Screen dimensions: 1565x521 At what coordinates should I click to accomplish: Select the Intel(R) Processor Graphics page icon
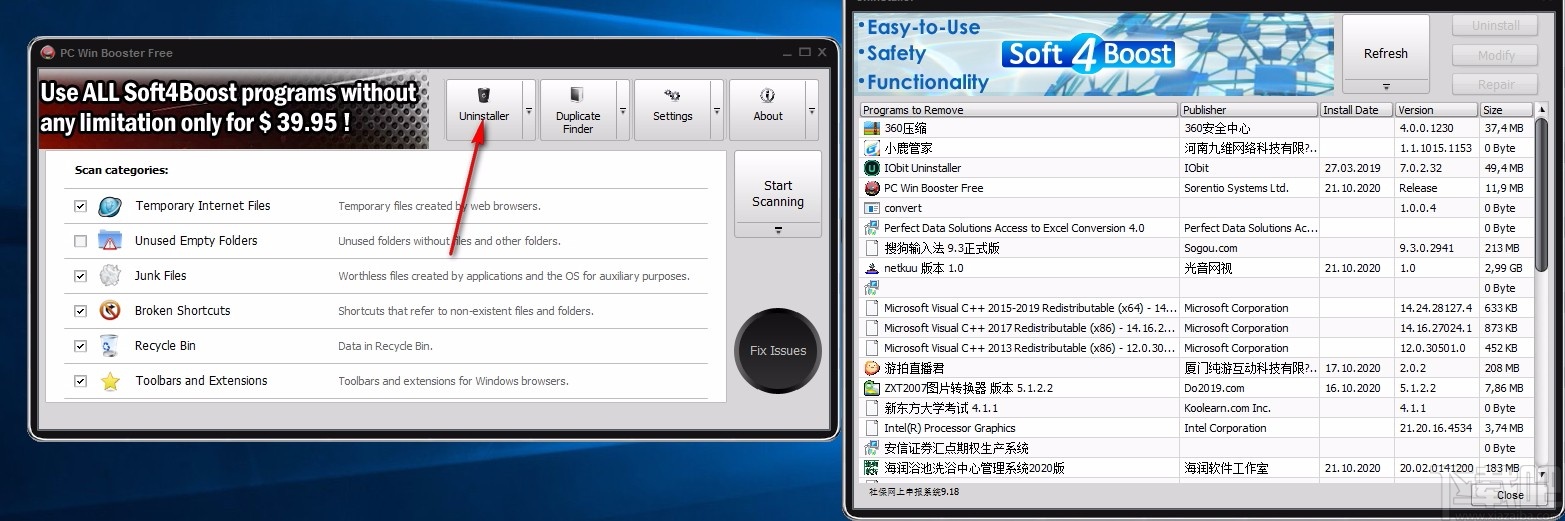871,428
